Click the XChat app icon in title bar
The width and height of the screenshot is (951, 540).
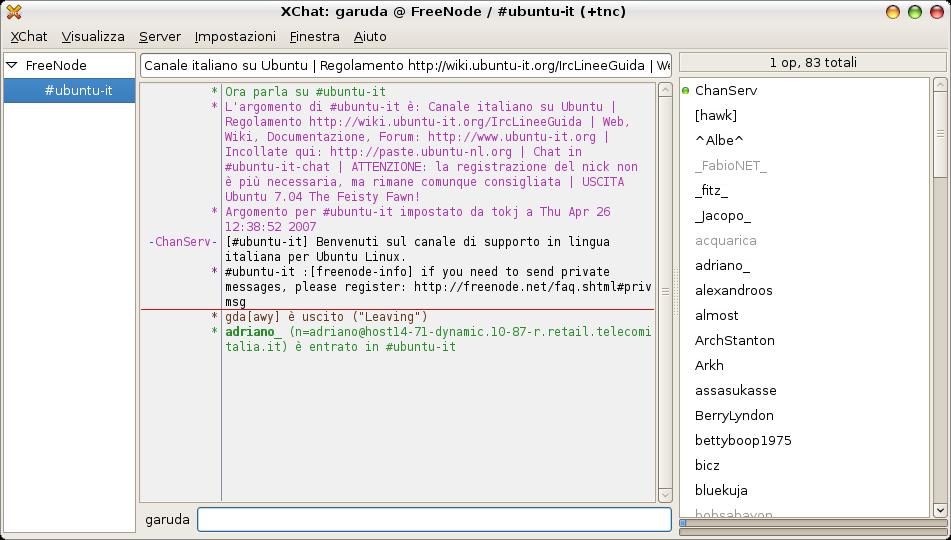[x=14, y=12]
